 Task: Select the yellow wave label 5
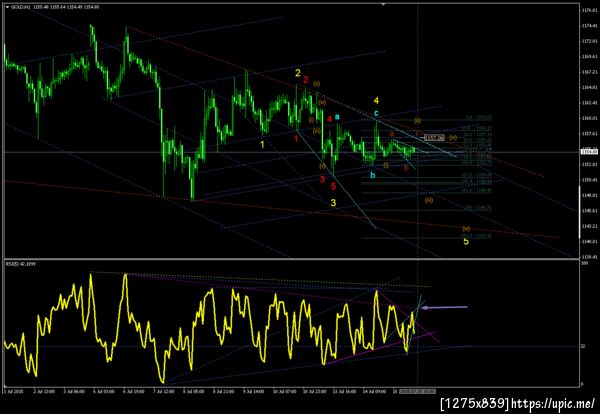point(466,241)
